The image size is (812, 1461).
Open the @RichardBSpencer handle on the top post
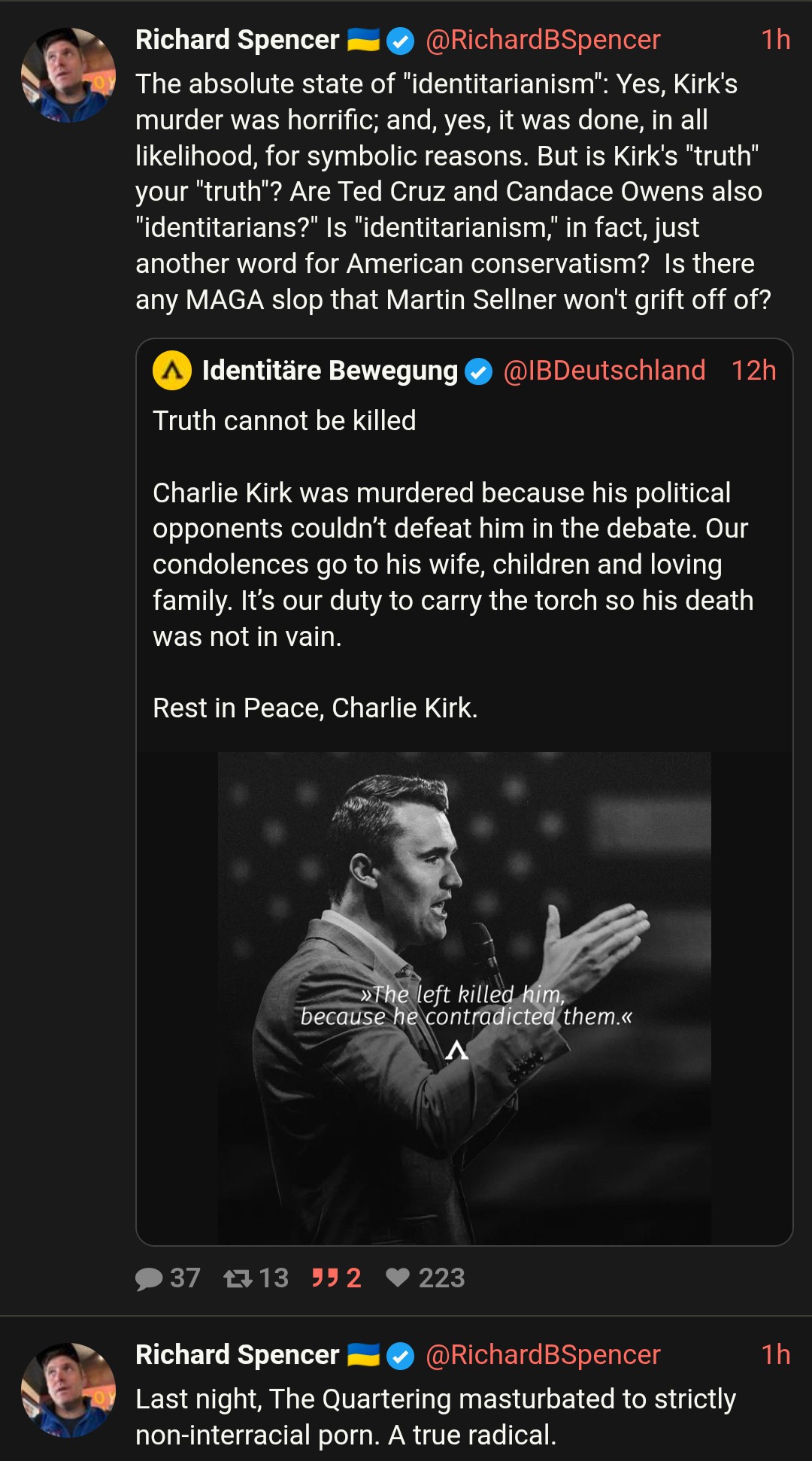pos(543,40)
